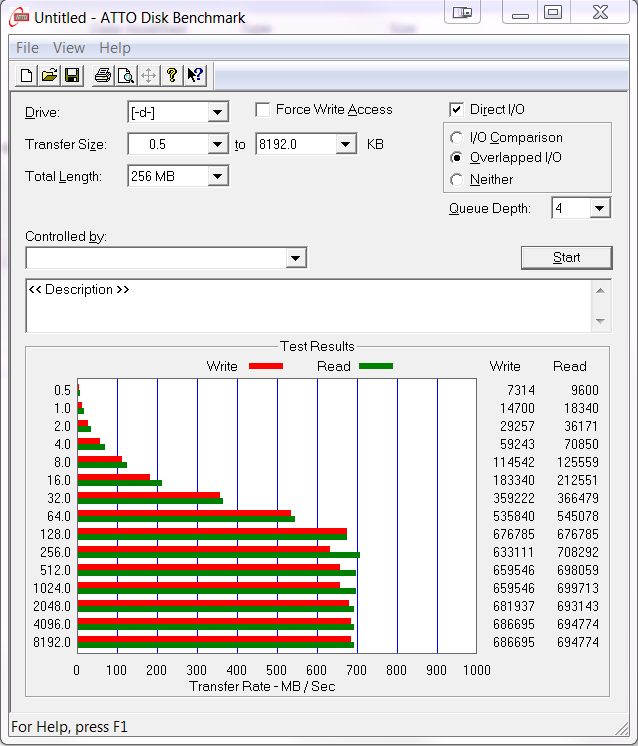The height and width of the screenshot is (746, 638).
Task: Uncheck the Direct I/O checkbox
Action: click(x=457, y=110)
